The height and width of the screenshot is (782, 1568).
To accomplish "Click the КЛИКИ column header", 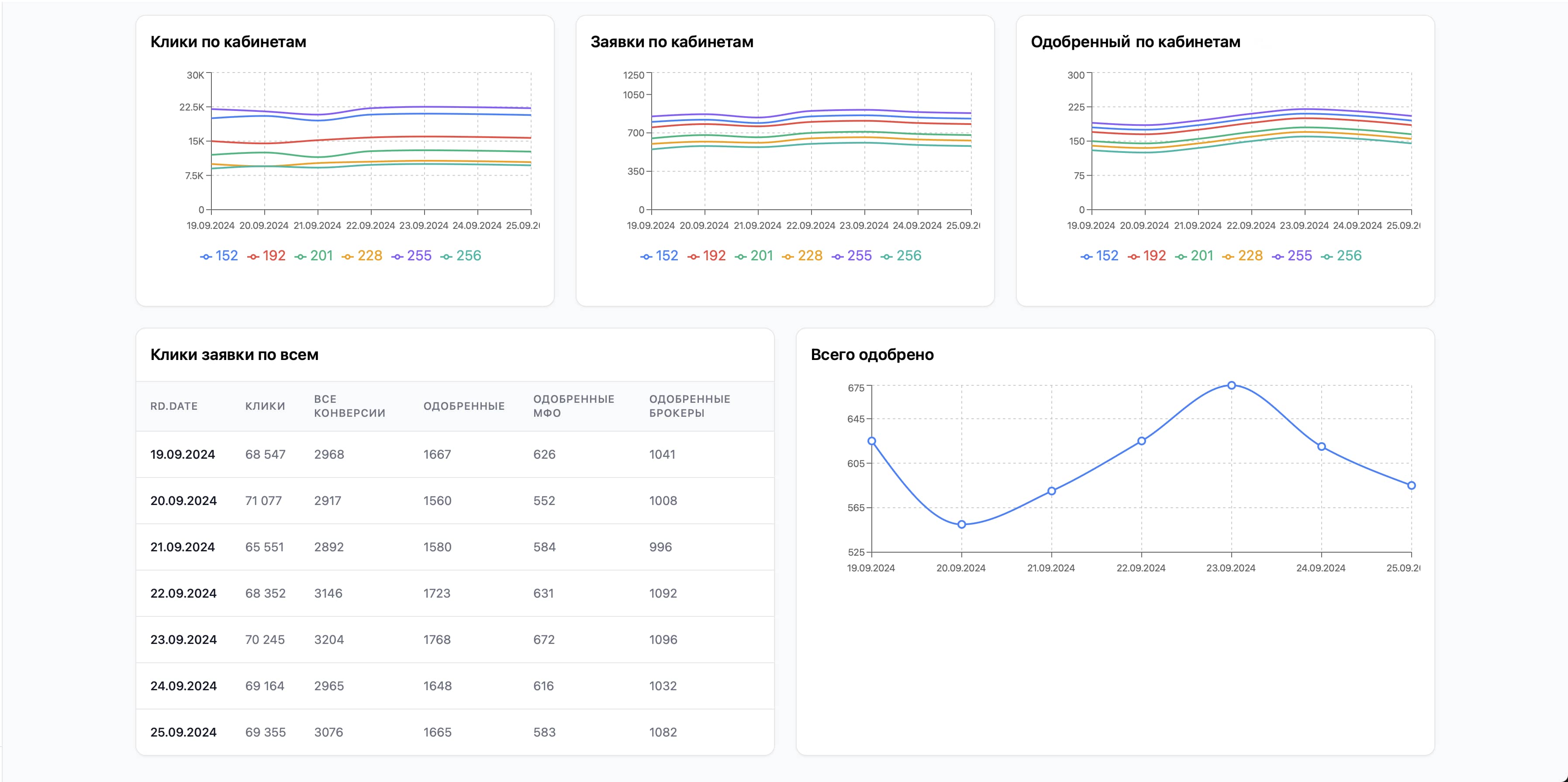I will coord(265,406).
